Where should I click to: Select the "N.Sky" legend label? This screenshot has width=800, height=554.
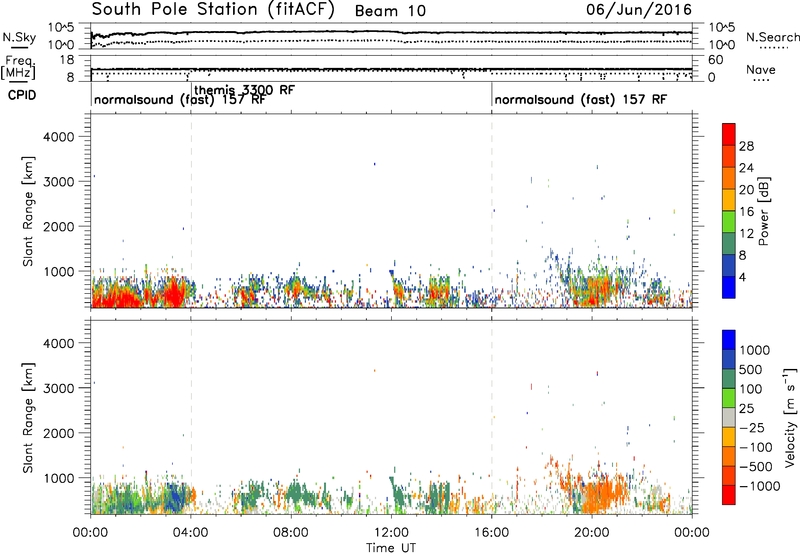[x=19, y=37]
